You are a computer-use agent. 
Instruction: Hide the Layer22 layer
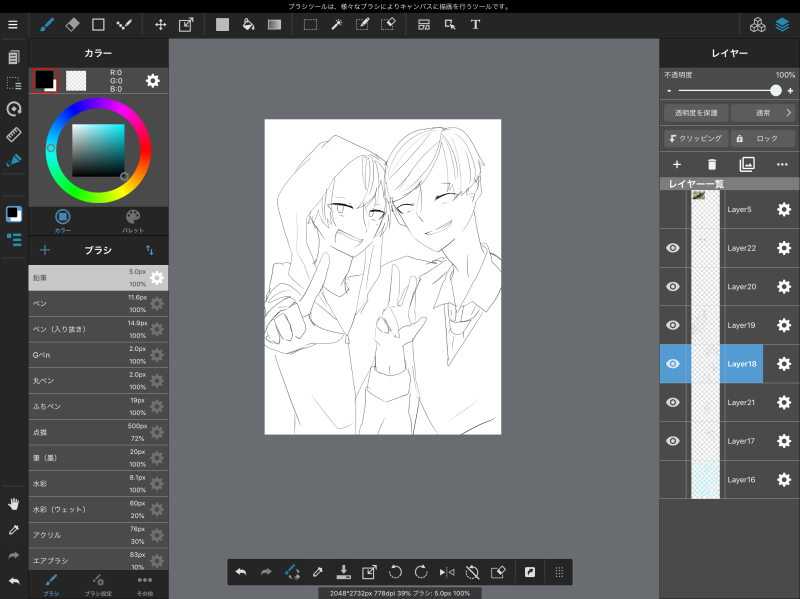tap(673, 248)
